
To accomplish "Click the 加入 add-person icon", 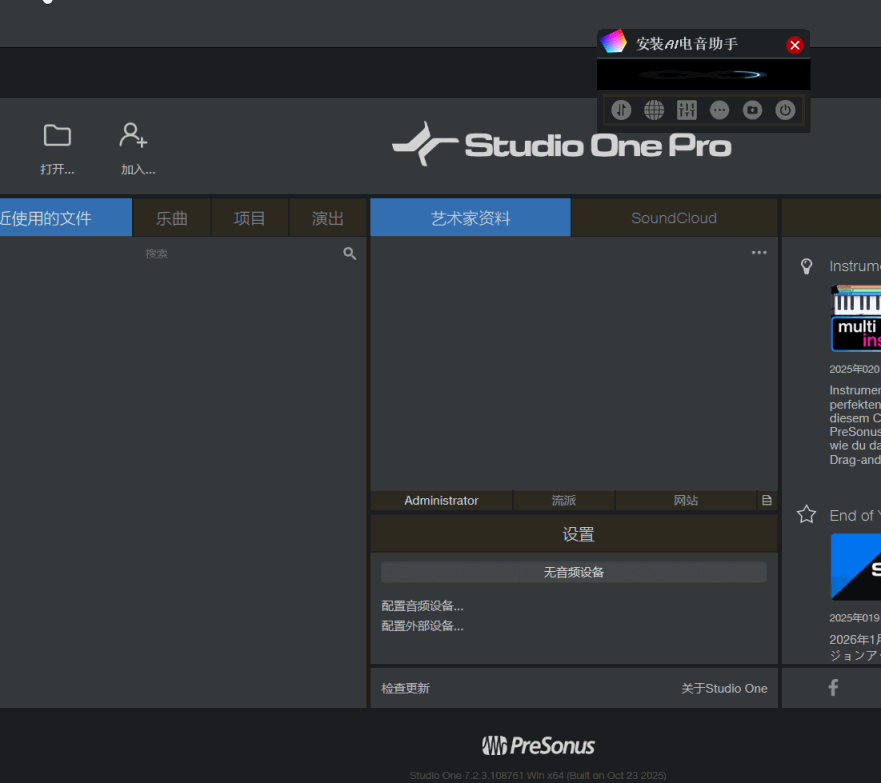I will tap(133, 133).
